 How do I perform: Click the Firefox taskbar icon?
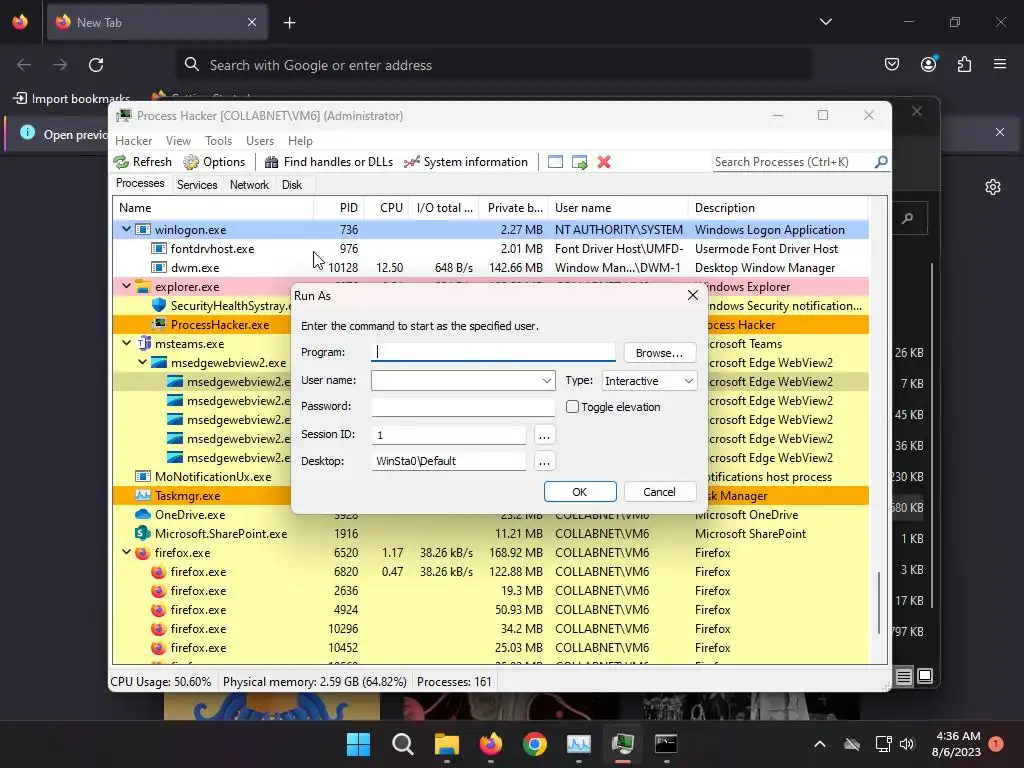coord(490,744)
